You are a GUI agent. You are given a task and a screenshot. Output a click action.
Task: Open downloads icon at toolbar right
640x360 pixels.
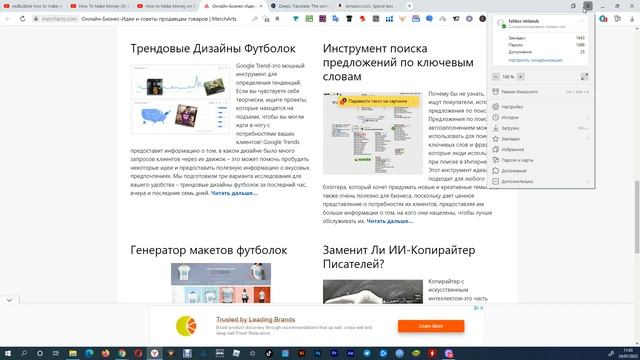[632, 19]
